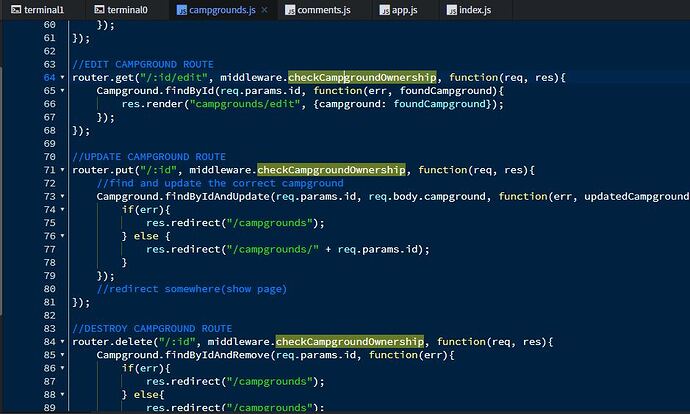
Task: Collapse the code fold at line 76
Action: [x=62, y=236]
